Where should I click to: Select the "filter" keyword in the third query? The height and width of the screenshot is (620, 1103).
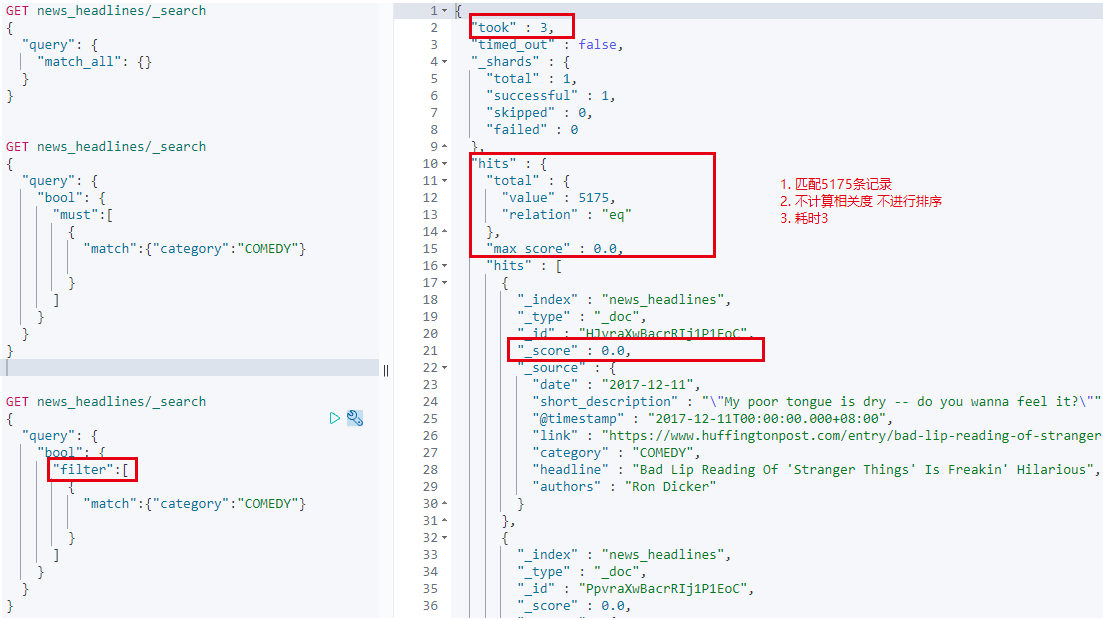[90, 469]
